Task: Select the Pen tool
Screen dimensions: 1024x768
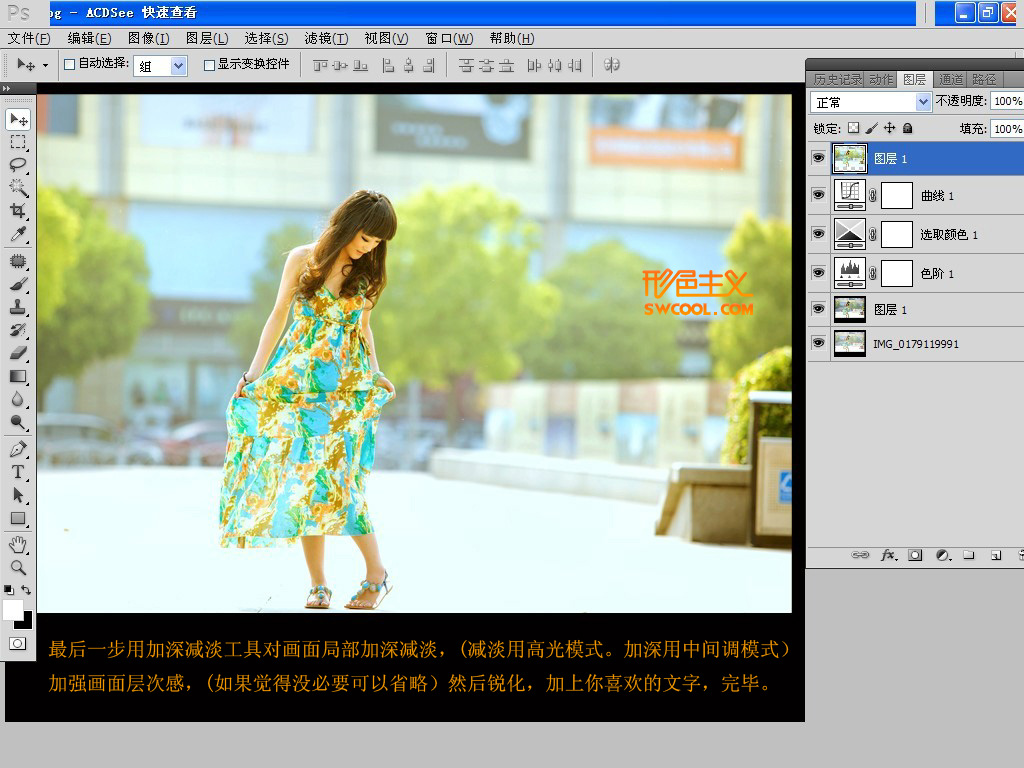Action: (x=18, y=449)
